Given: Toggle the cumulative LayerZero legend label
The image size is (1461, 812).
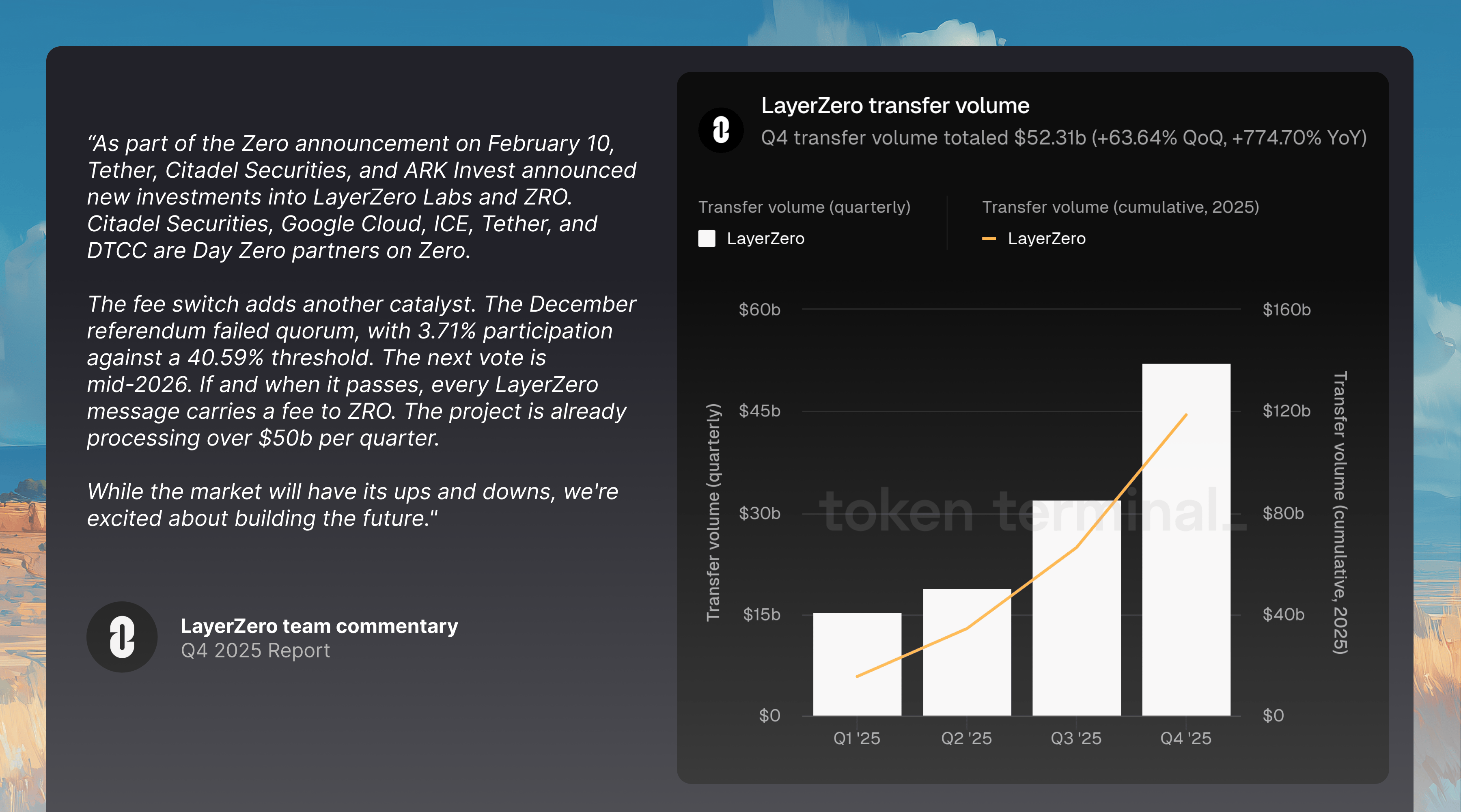Looking at the screenshot, I should tap(1046, 238).
